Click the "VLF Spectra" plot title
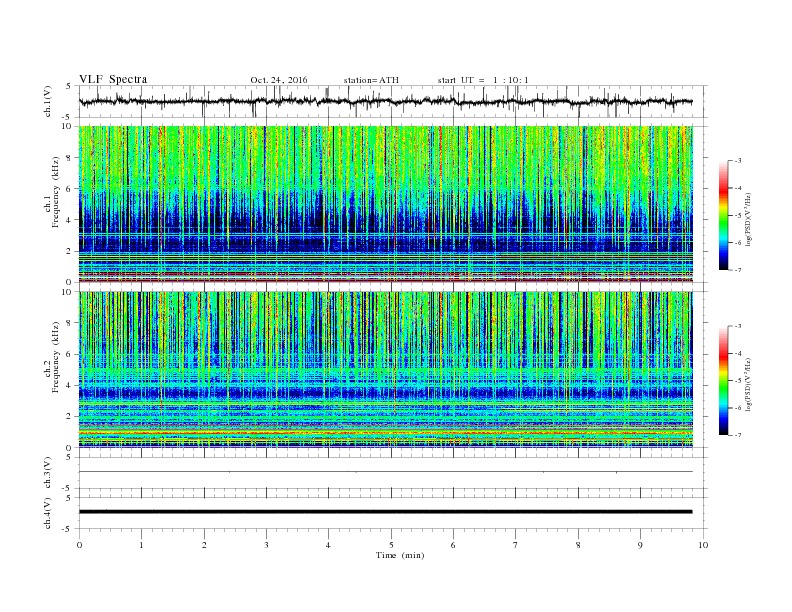Screen dimensions: 792x612 113,79
